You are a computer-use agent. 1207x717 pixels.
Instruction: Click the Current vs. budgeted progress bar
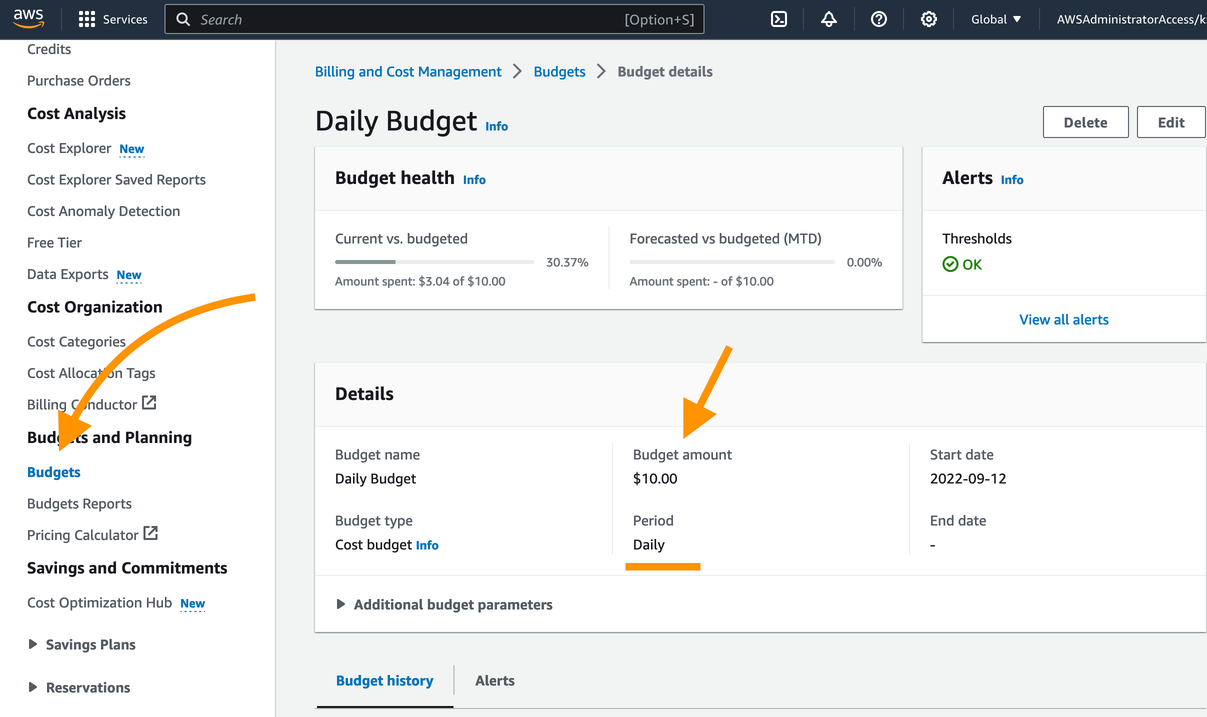coord(435,262)
